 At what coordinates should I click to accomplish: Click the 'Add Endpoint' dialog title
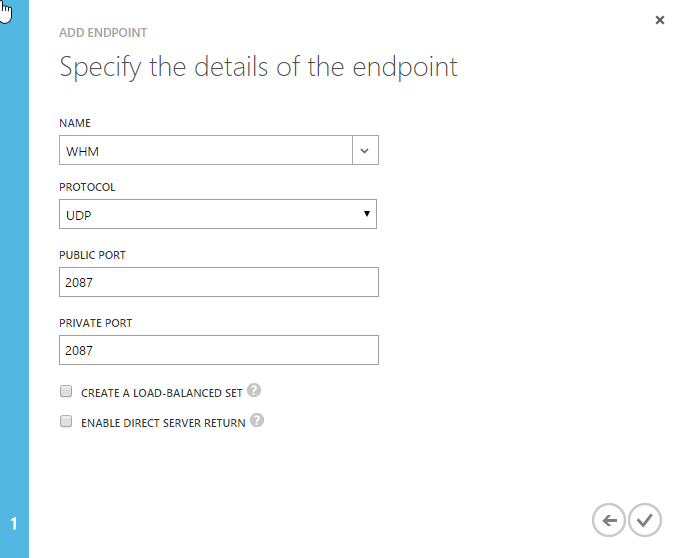103,33
